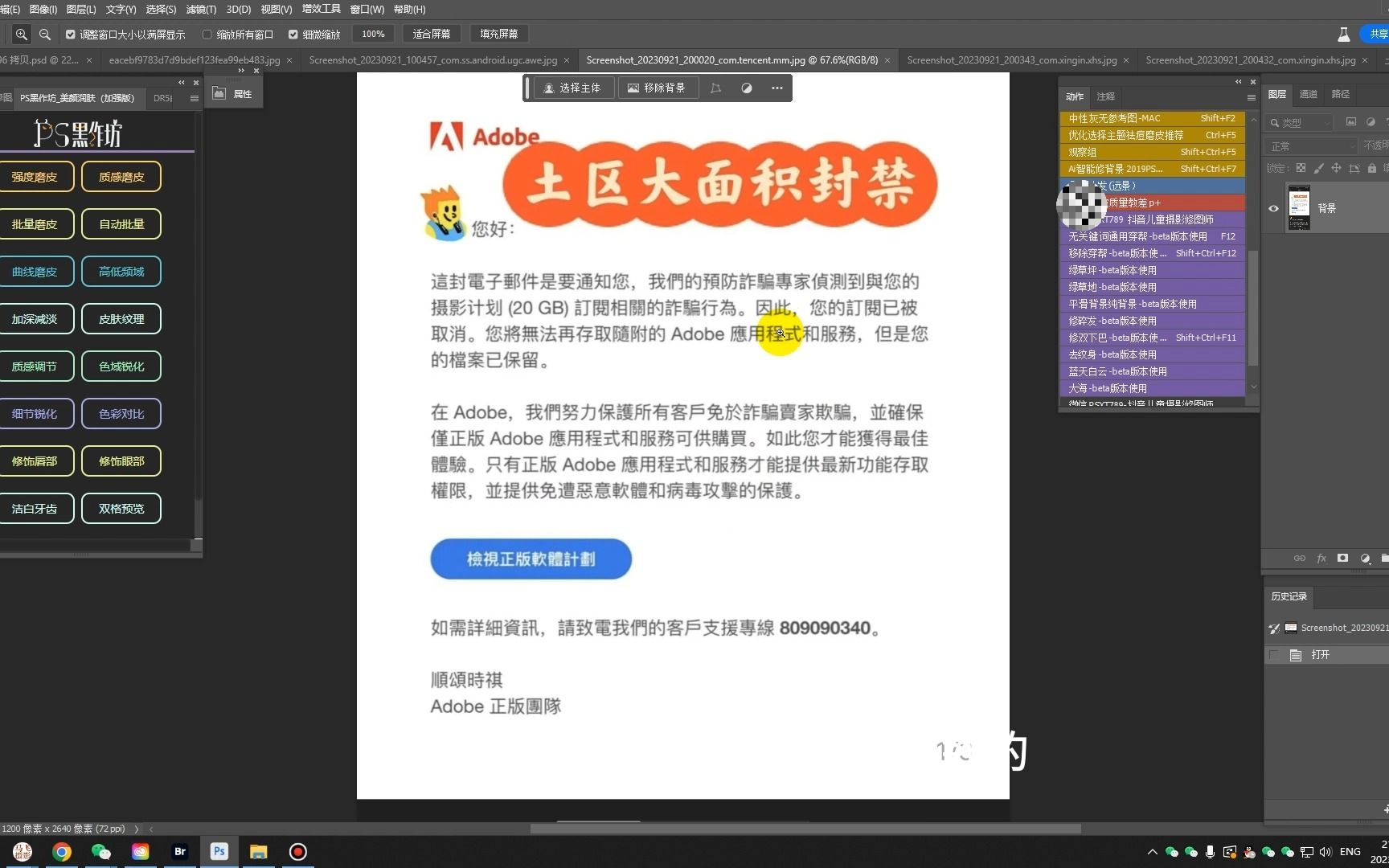This screenshot has width=1389, height=868.
Task: Open the 图像(I) menu
Action: point(43,10)
